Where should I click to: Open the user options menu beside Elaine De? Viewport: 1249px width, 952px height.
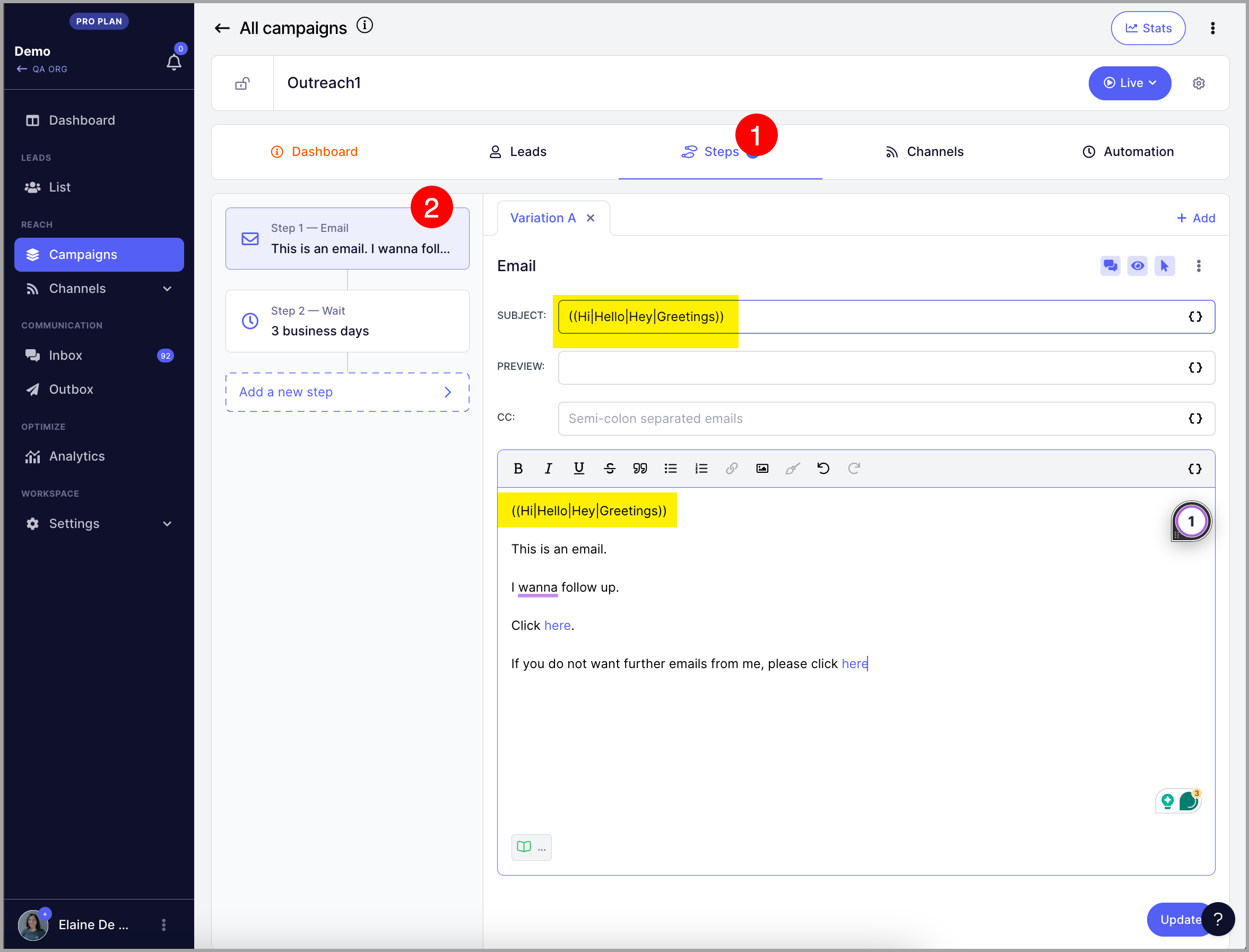[x=164, y=925]
